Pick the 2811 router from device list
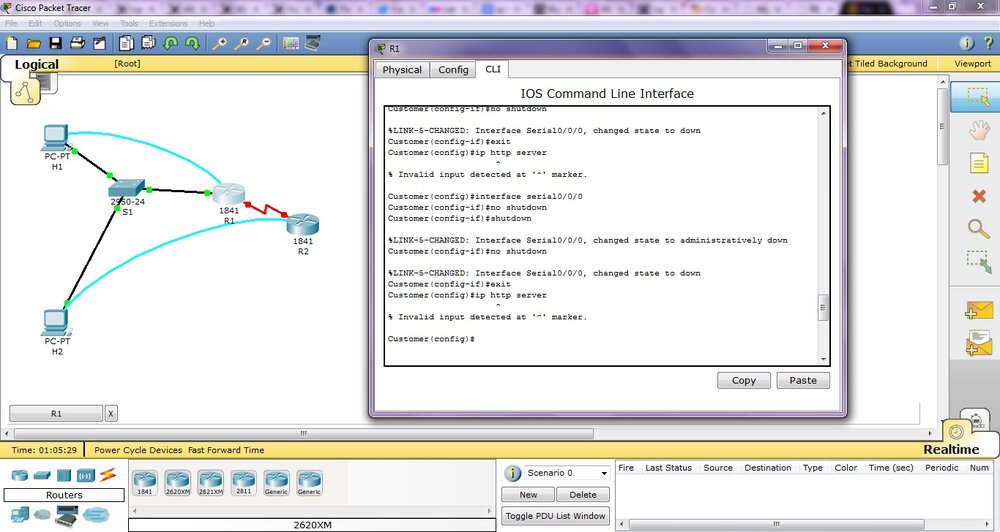 pos(243,483)
